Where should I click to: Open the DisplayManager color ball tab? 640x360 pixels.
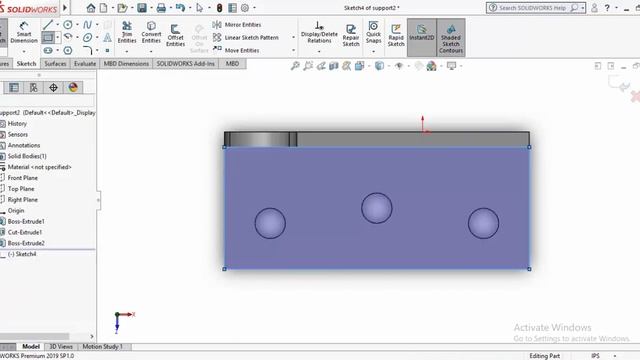pos(73,87)
